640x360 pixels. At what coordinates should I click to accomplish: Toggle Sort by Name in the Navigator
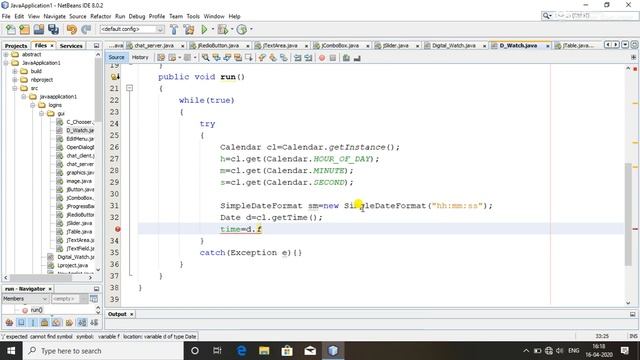[x=82, y=323]
